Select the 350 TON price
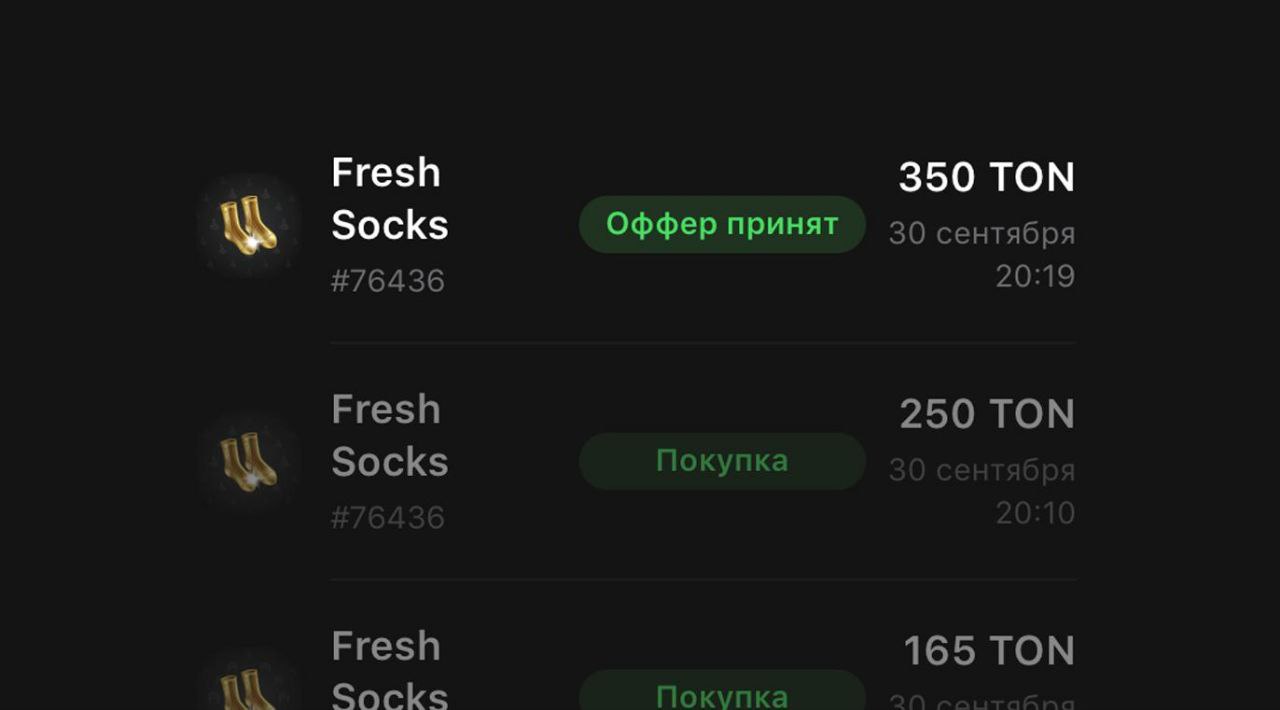The height and width of the screenshot is (710, 1280). (x=986, y=178)
